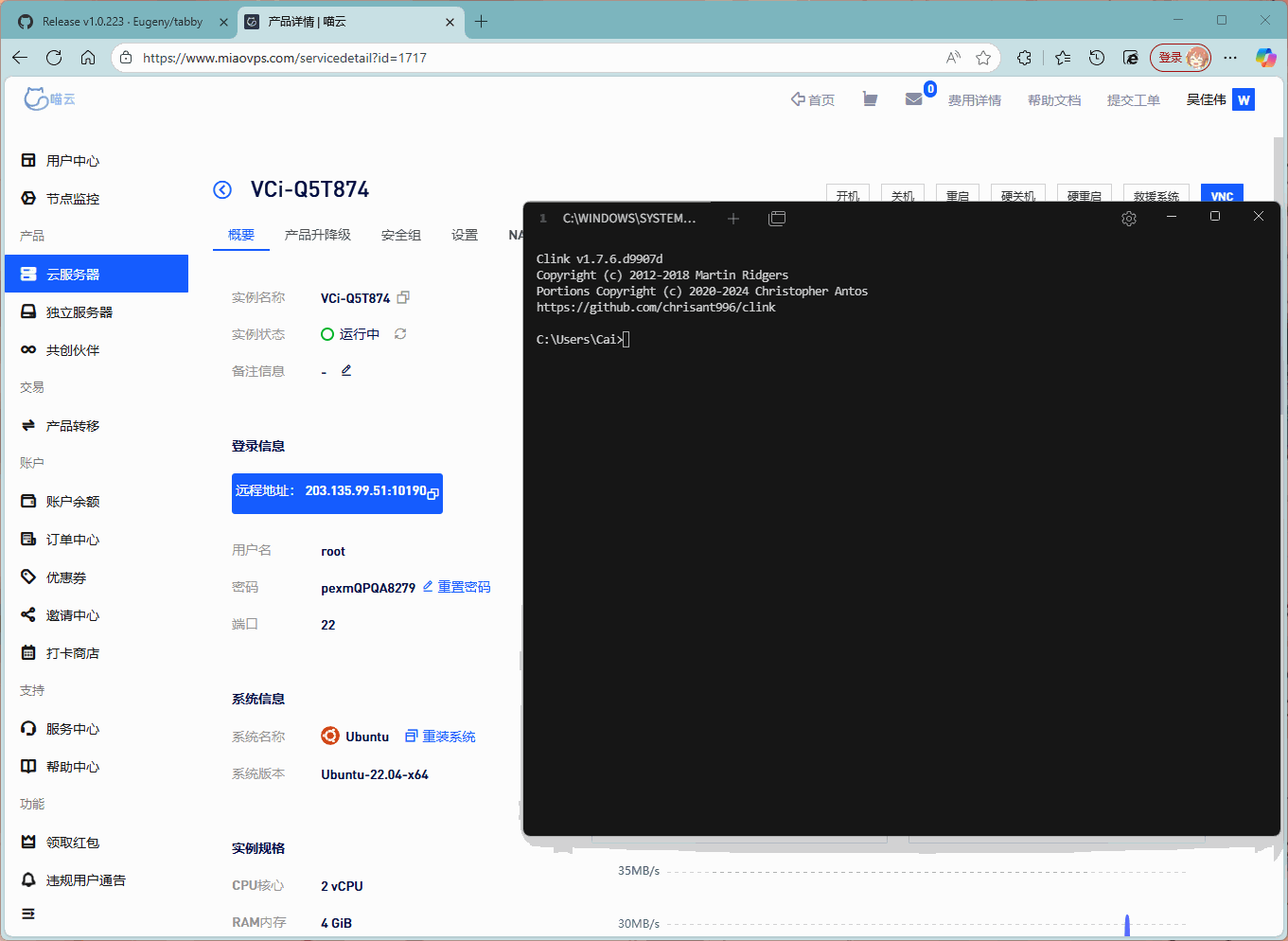Open the browser home page icon
Viewport: 1288px width, 941px height.
click(x=88, y=58)
